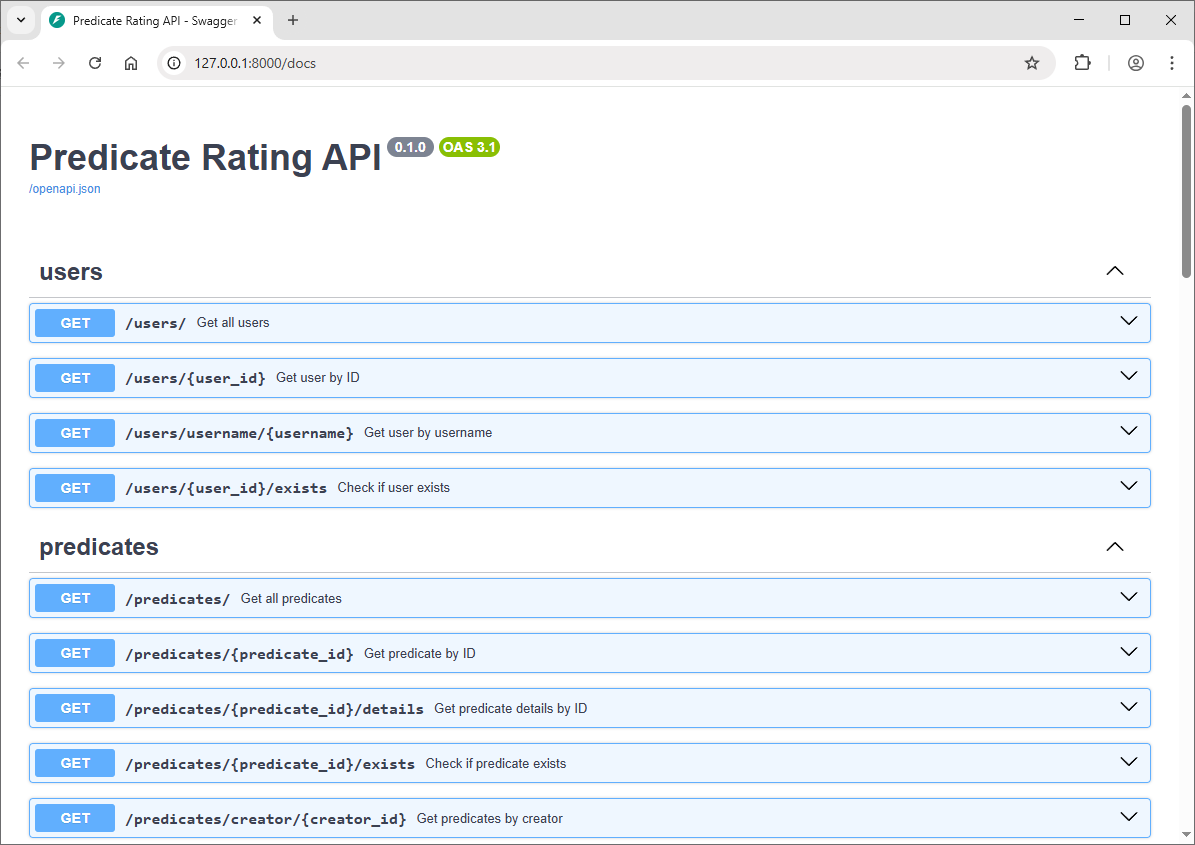Minimize the browser window
The height and width of the screenshot is (845, 1195).
[1078, 20]
